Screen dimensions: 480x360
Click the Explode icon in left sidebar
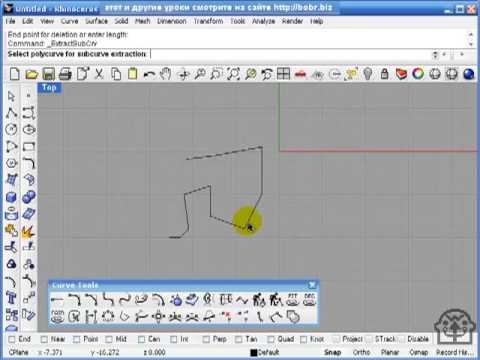coord(29,231)
